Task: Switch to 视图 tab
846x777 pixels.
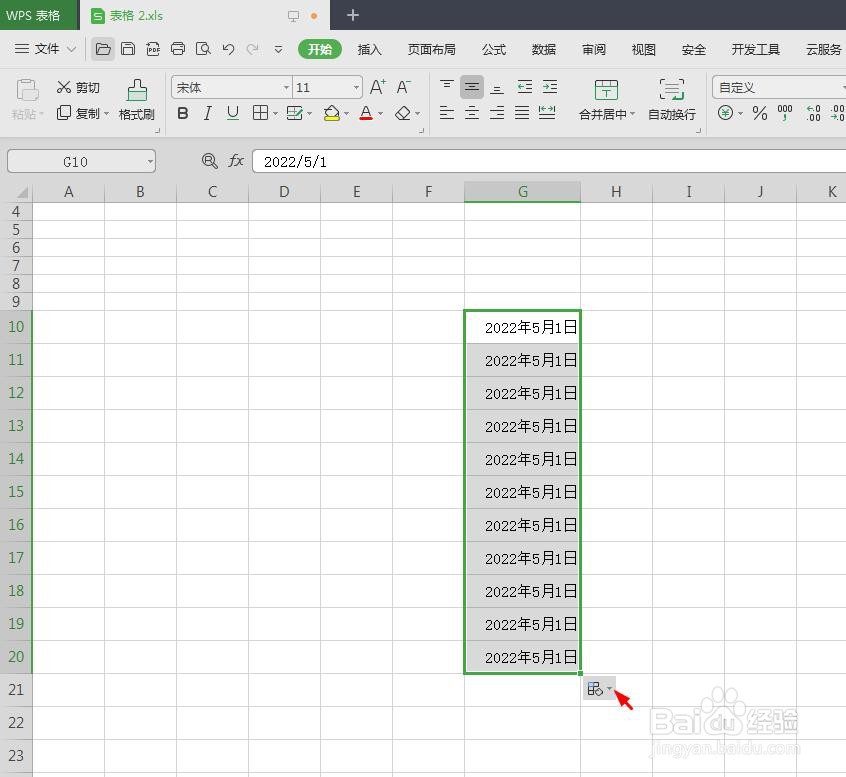Action: tap(644, 50)
